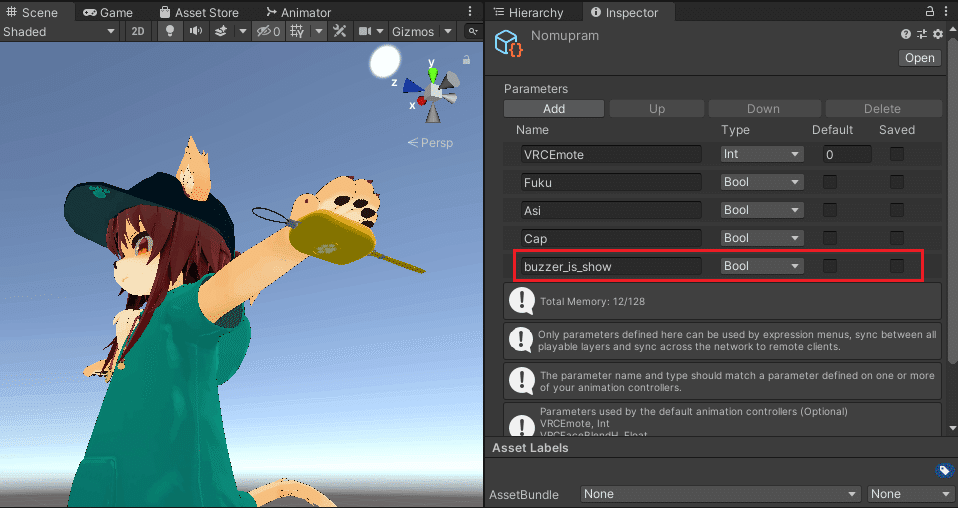Toggle Saved checkbox for Asi
Screen dimensions: 958x508
896,210
